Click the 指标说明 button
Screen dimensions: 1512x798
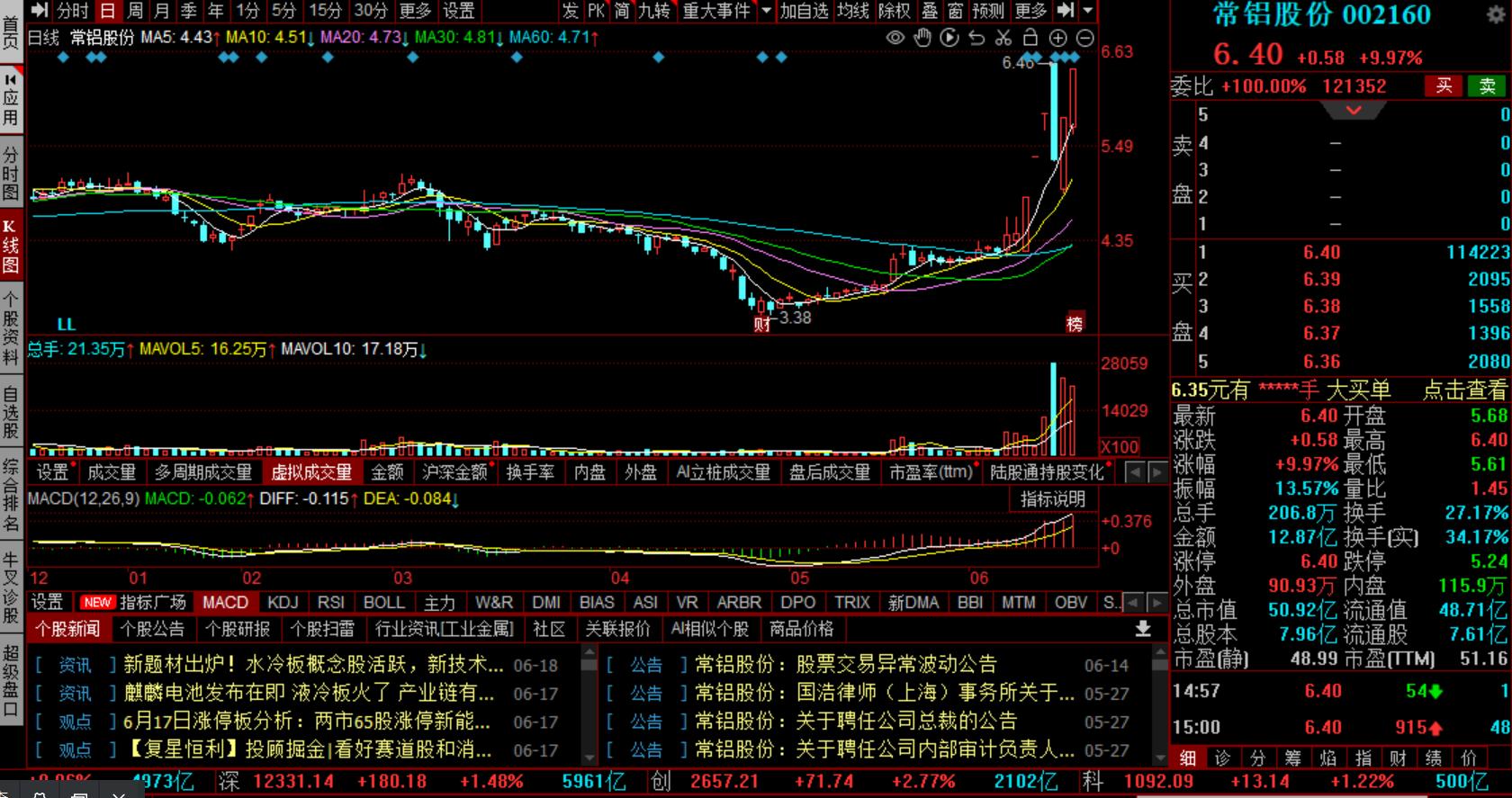pyautogui.click(x=1053, y=499)
